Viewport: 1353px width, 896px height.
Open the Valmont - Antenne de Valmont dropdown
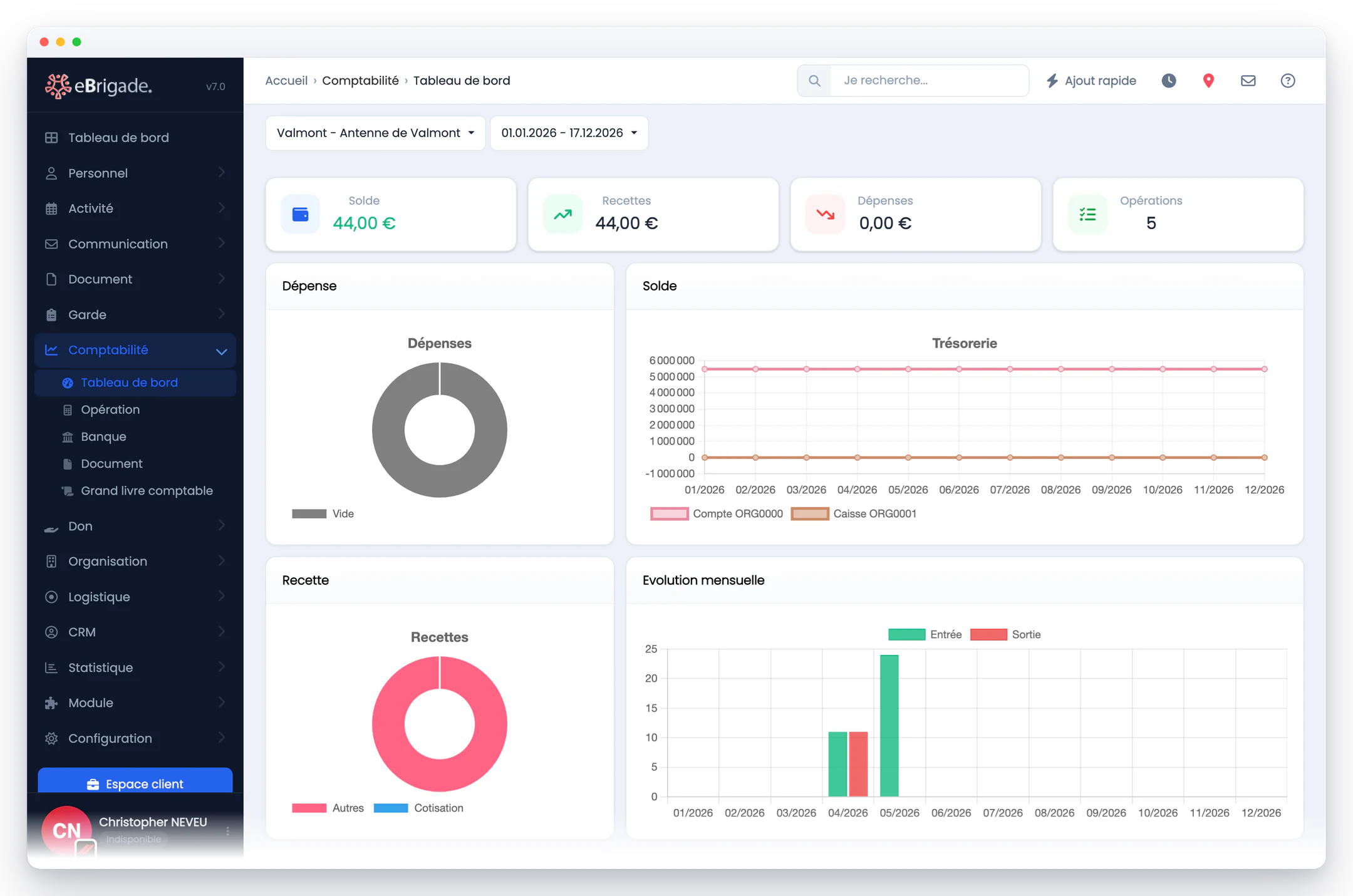pos(375,133)
